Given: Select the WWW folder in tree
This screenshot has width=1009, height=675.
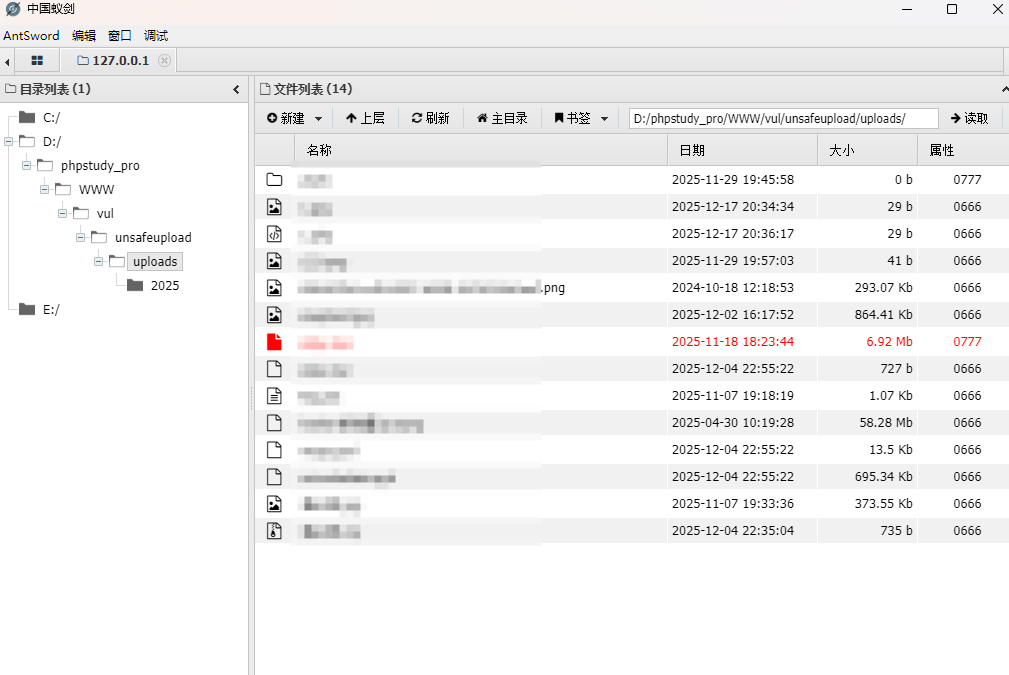Looking at the screenshot, I should coord(96,189).
